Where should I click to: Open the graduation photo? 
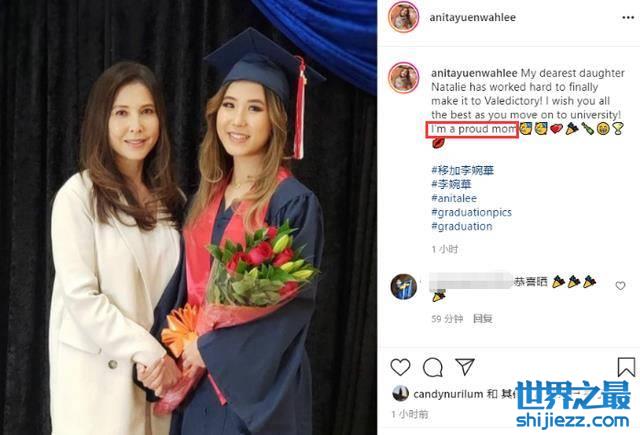coord(188,218)
